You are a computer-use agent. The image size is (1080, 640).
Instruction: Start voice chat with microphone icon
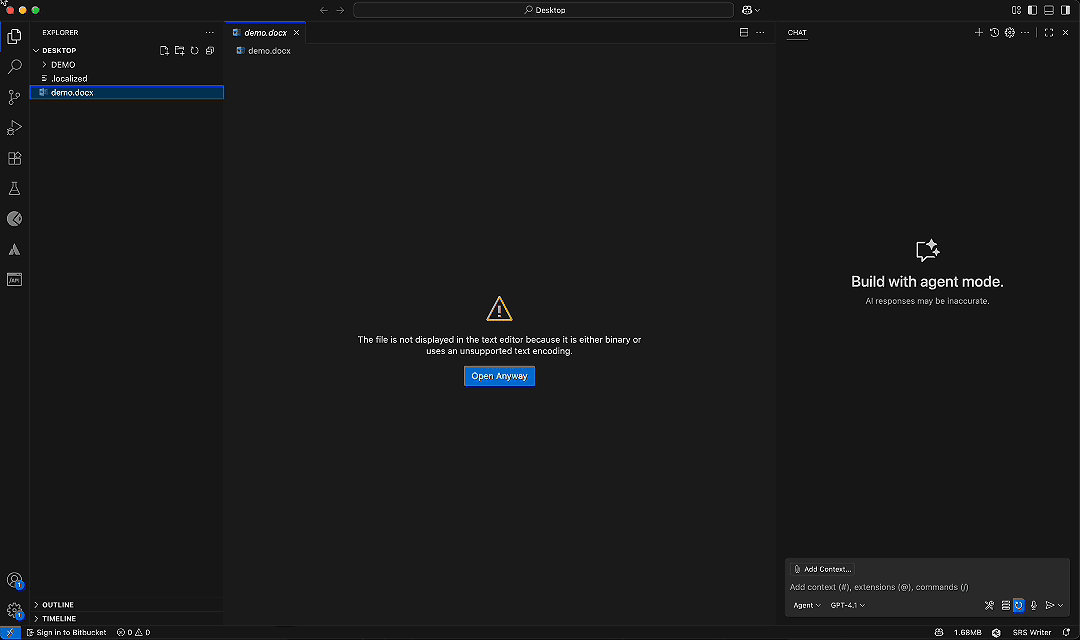click(x=1034, y=606)
